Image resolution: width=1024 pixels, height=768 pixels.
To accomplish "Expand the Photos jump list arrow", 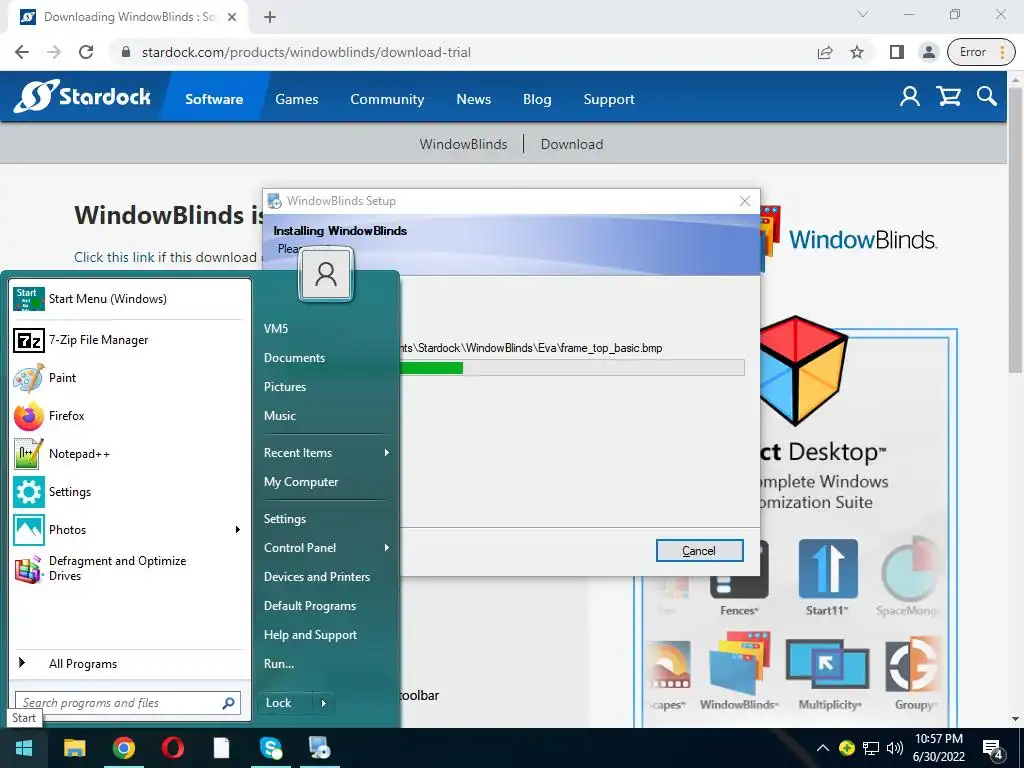I will coord(238,530).
